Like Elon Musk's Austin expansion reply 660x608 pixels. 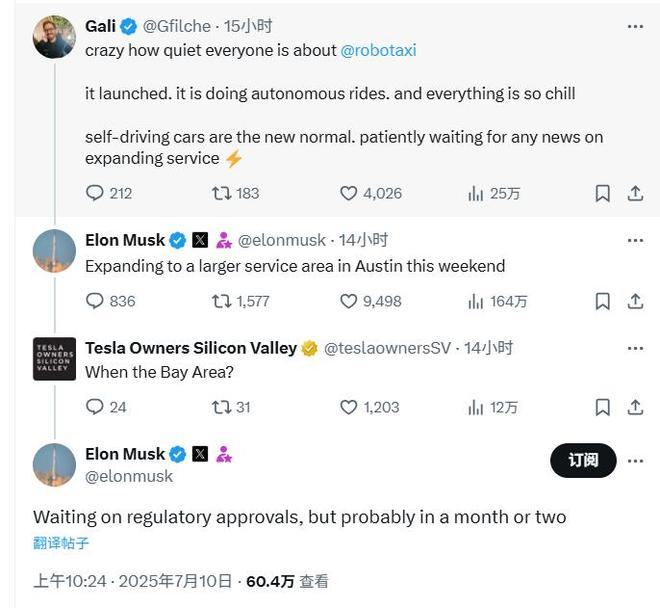tap(349, 300)
